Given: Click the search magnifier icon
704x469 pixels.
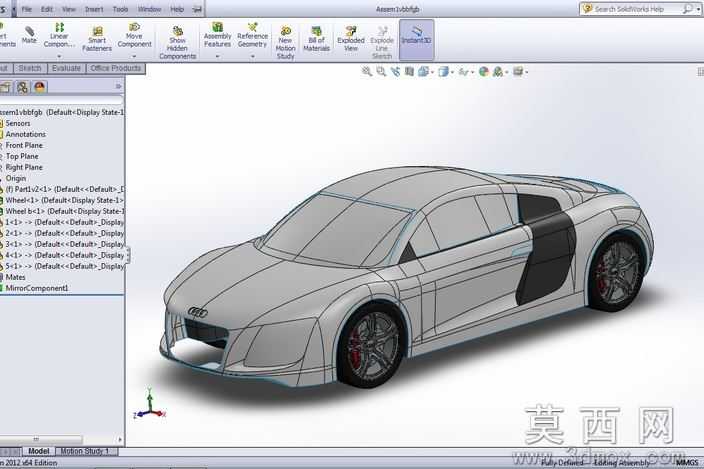Looking at the screenshot, I should (x=687, y=9).
